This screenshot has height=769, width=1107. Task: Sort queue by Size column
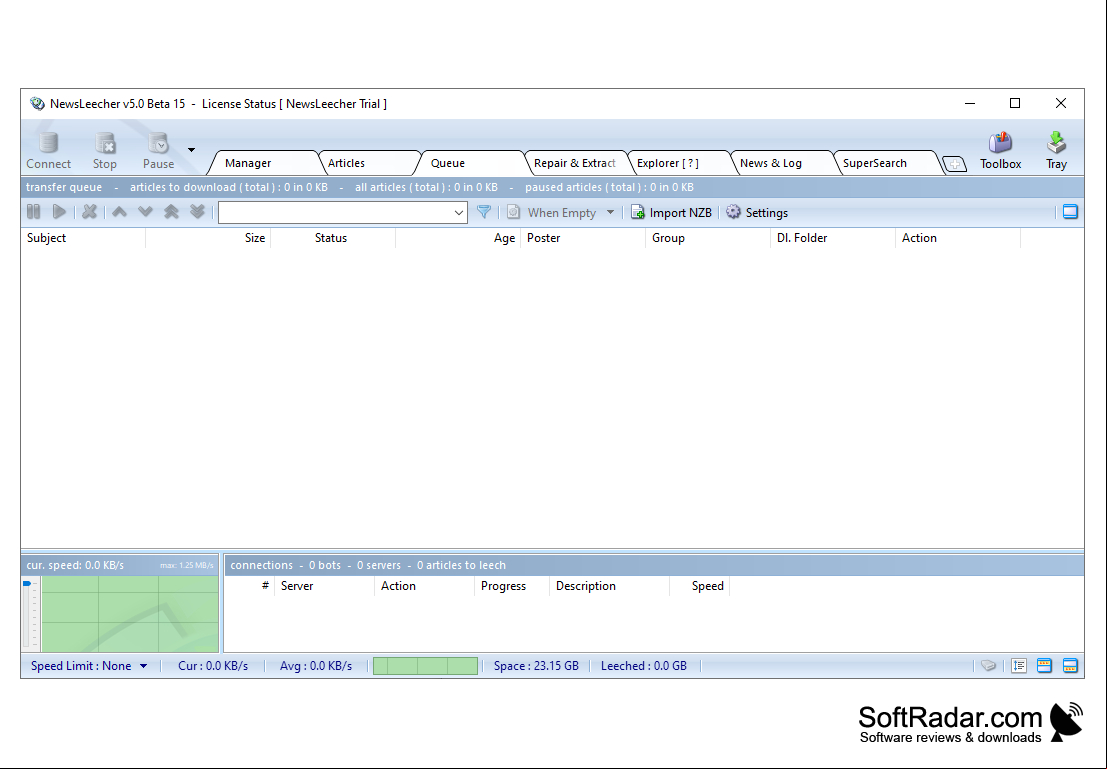point(208,238)
